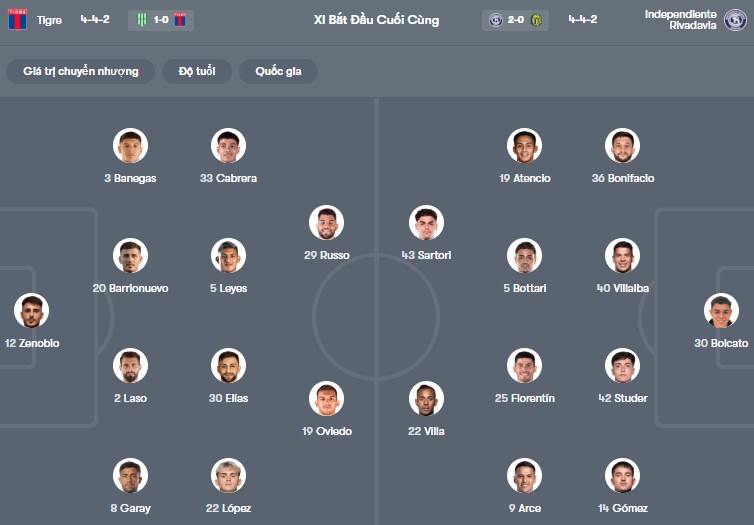Click the Independiente Rivadavia club crest
The height and width of the screenshot is (525, 754).
[735, 20]
